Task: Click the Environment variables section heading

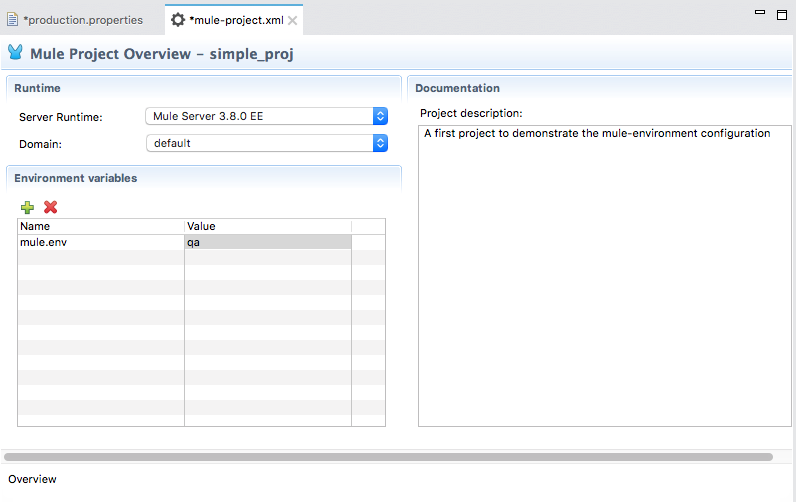Action: pos(76,178)
